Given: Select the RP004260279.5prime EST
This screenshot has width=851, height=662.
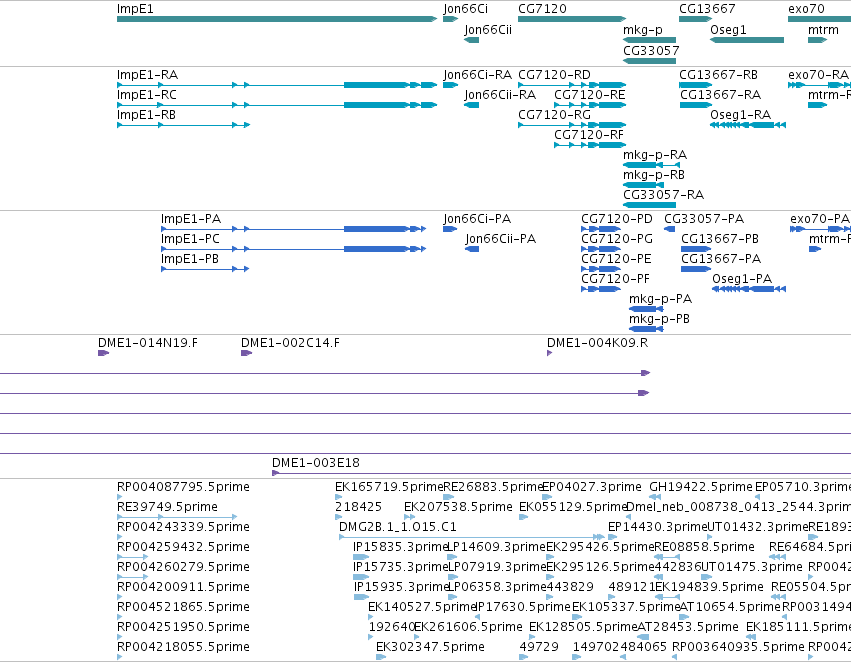Looking at the screenshot, I should pos(132,577).
